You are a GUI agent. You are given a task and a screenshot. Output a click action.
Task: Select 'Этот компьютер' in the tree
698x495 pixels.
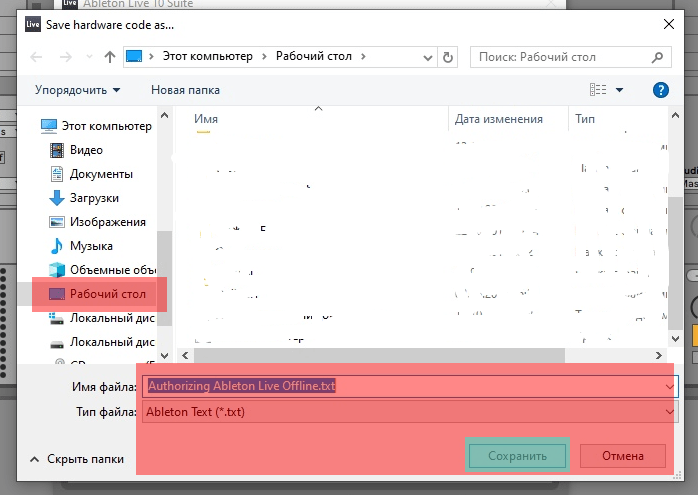97,126
